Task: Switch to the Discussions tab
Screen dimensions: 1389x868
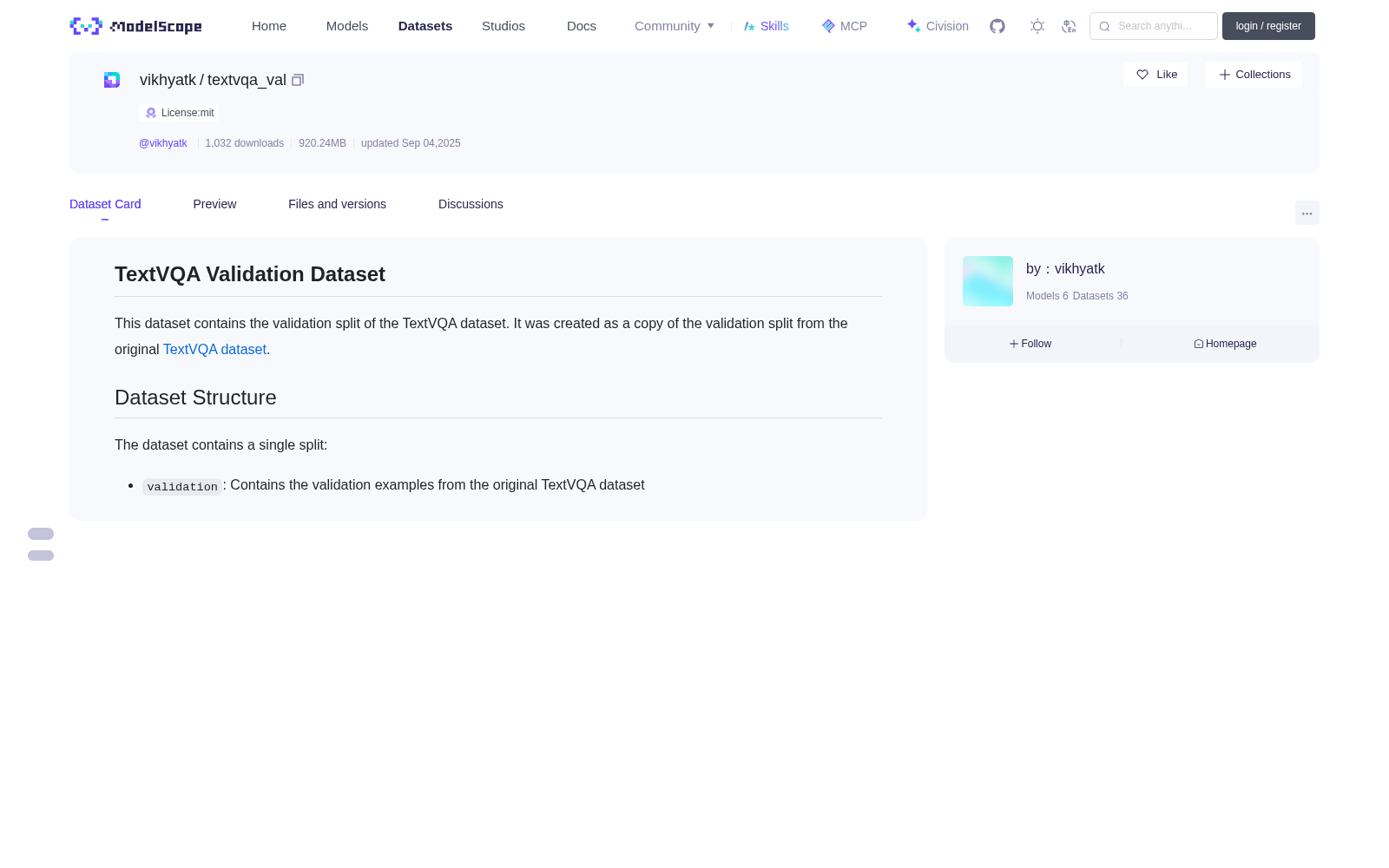Action: click(471, 204)
